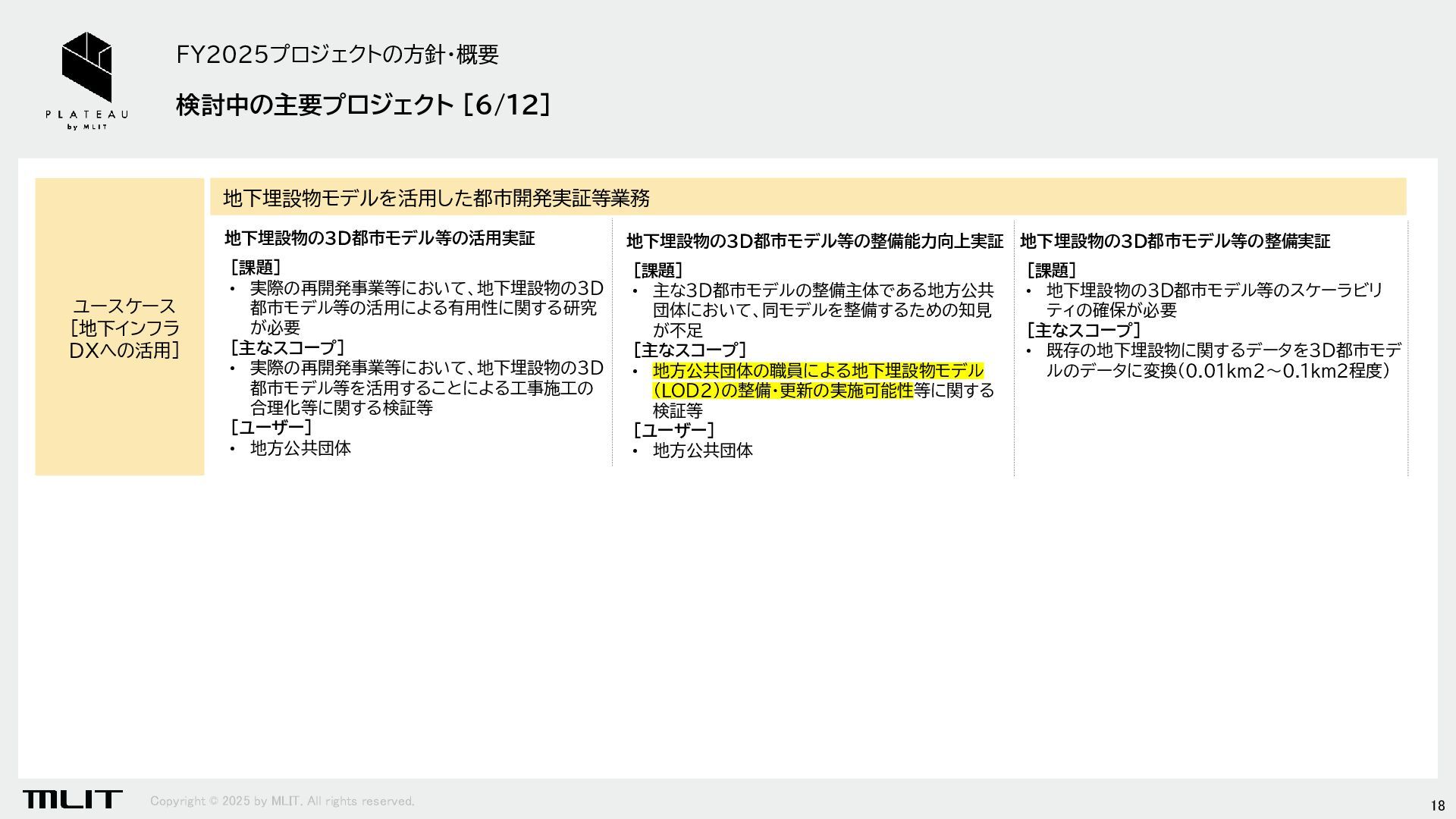The height and width of the screenshot is (819, 1456).
Task: Click the FY2025プロジェクトの方針・概要 heading
Action: (x=337, y=55)
